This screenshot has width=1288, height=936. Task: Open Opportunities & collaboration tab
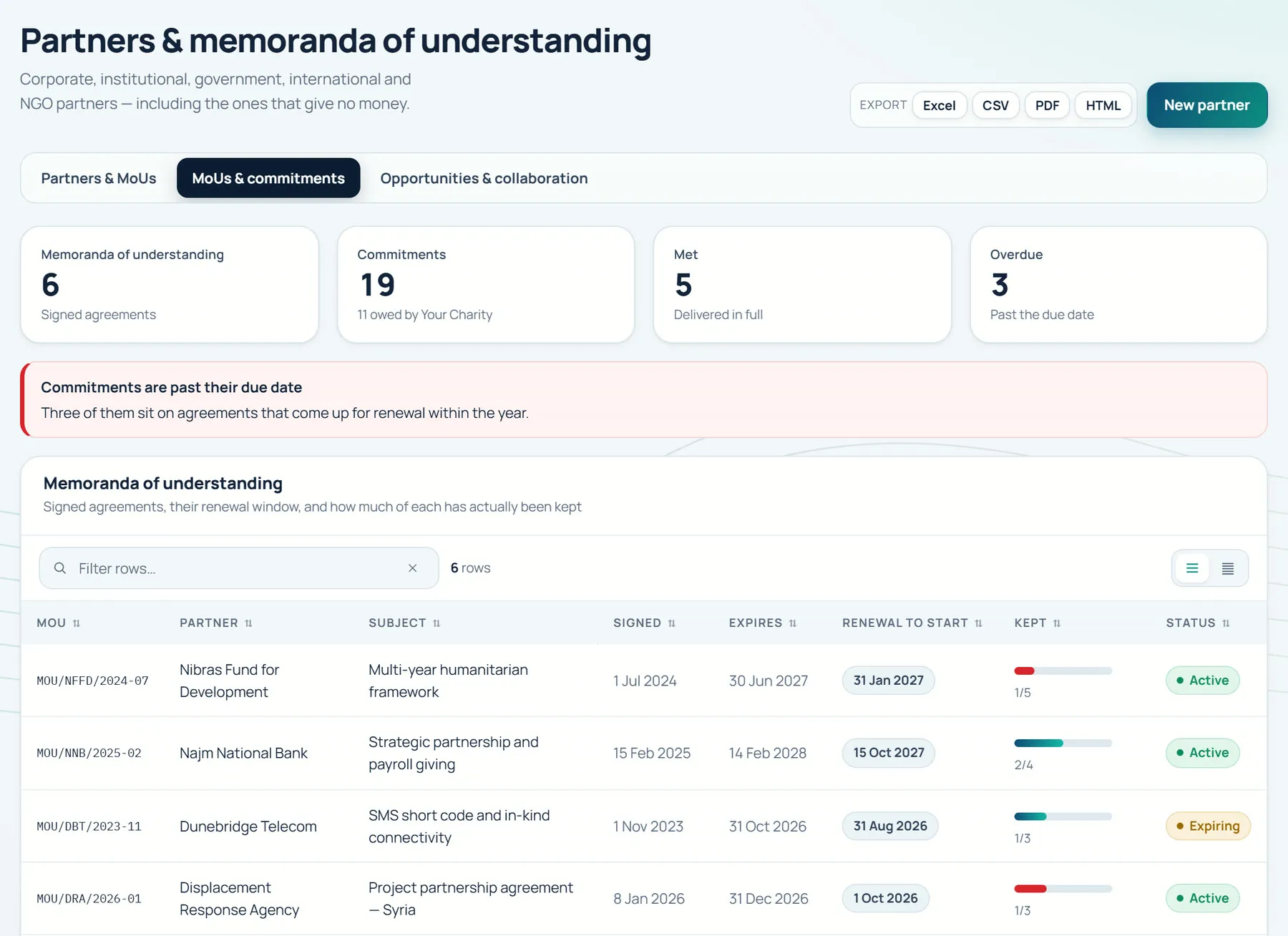pyautogui.click(x=484, y=178)
